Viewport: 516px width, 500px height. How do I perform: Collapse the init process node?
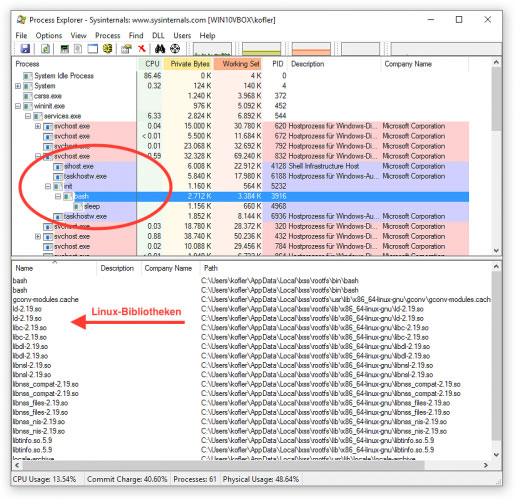[48, 186]
